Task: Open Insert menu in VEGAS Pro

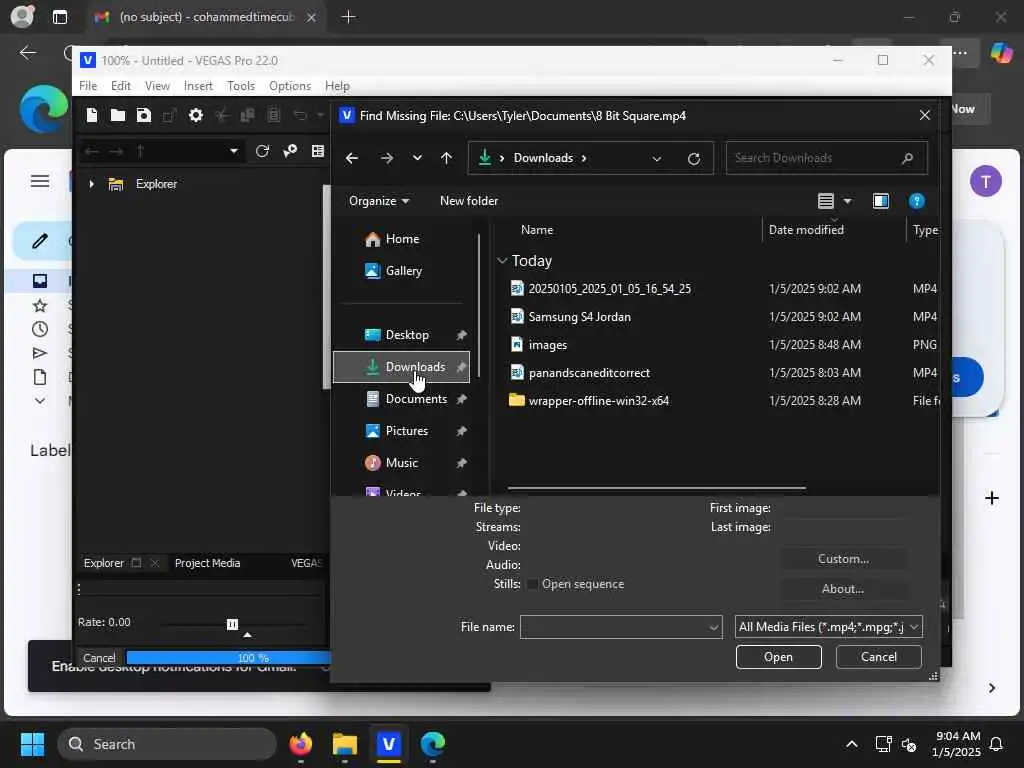Action: pos(199,86)
